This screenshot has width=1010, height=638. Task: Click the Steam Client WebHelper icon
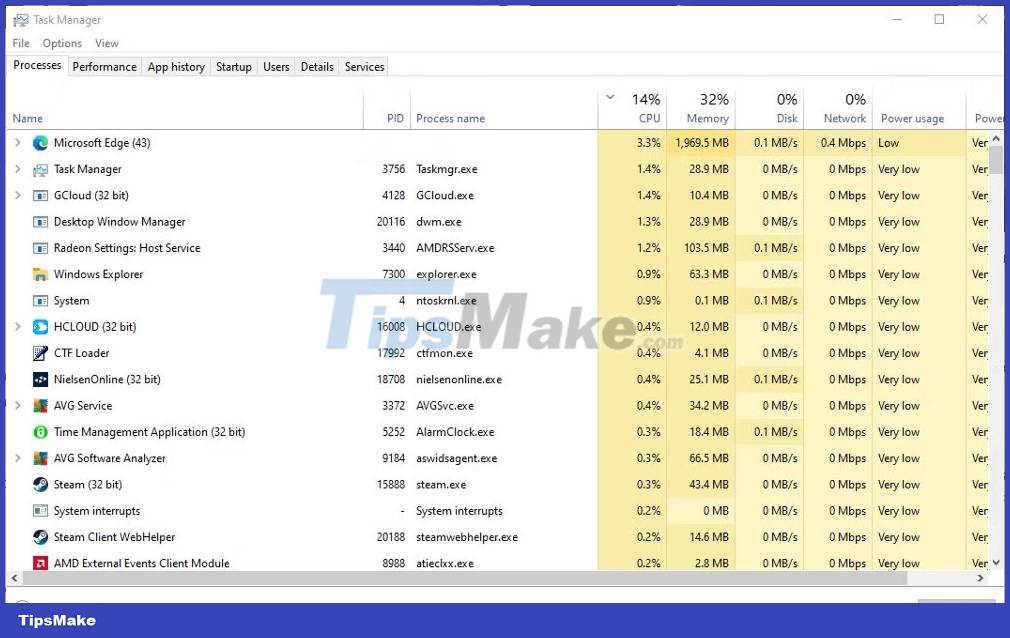pyautogui.click(x=40, y=537)
